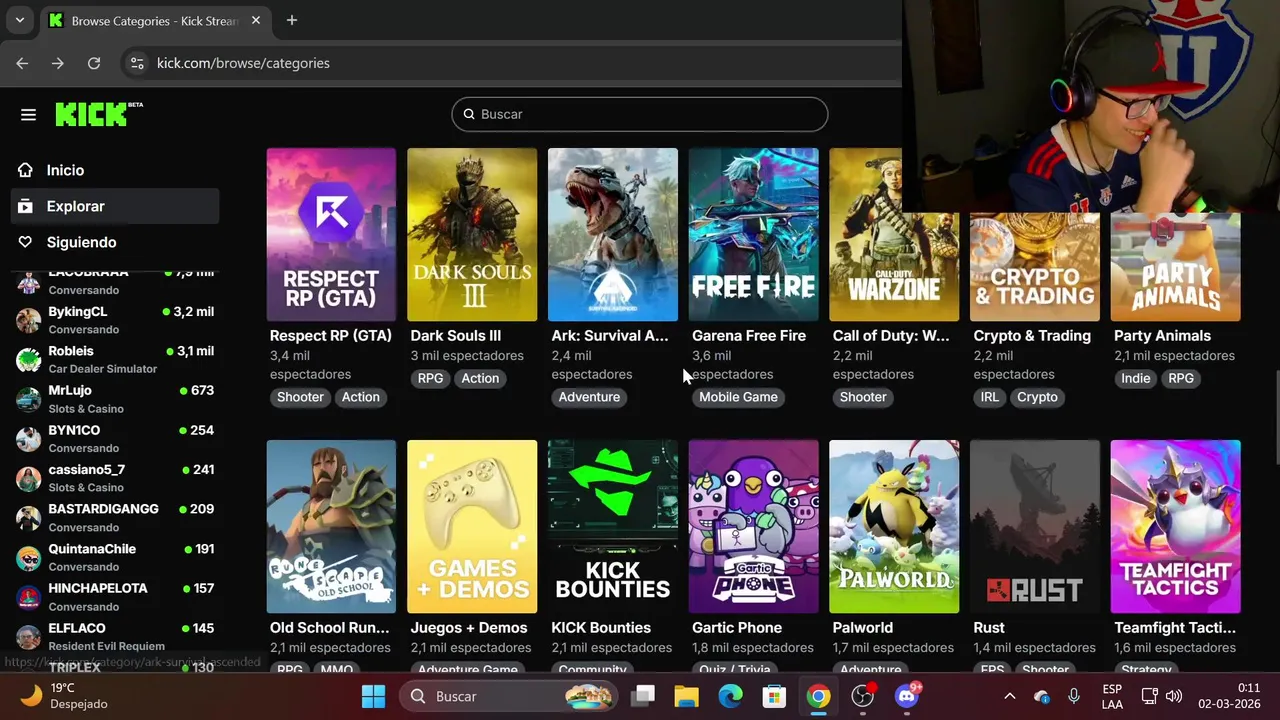Open Robleis channel in sidebar

pos(115,359)
